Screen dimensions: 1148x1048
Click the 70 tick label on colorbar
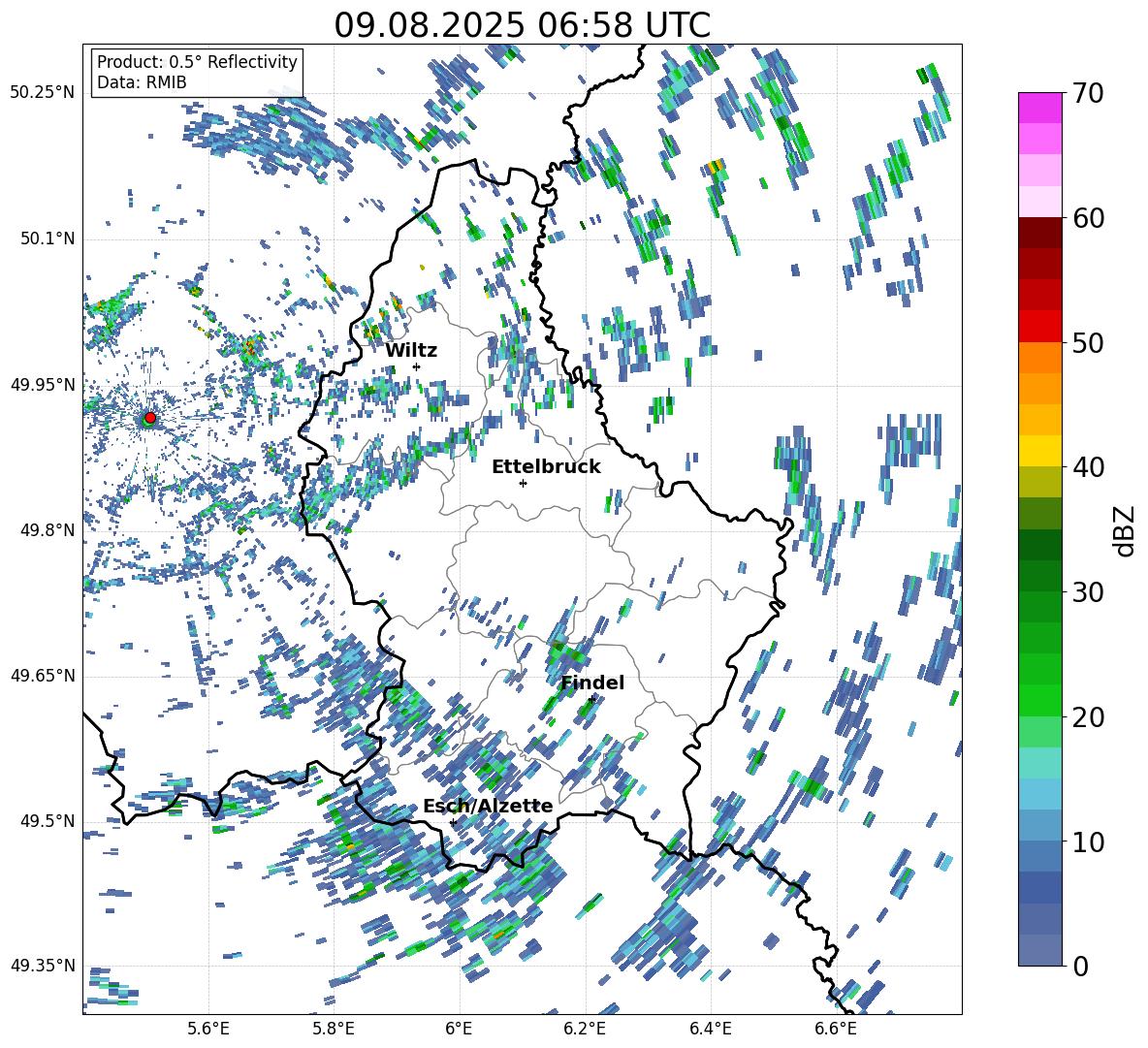pyautogui.click(x=1088, y=93)
